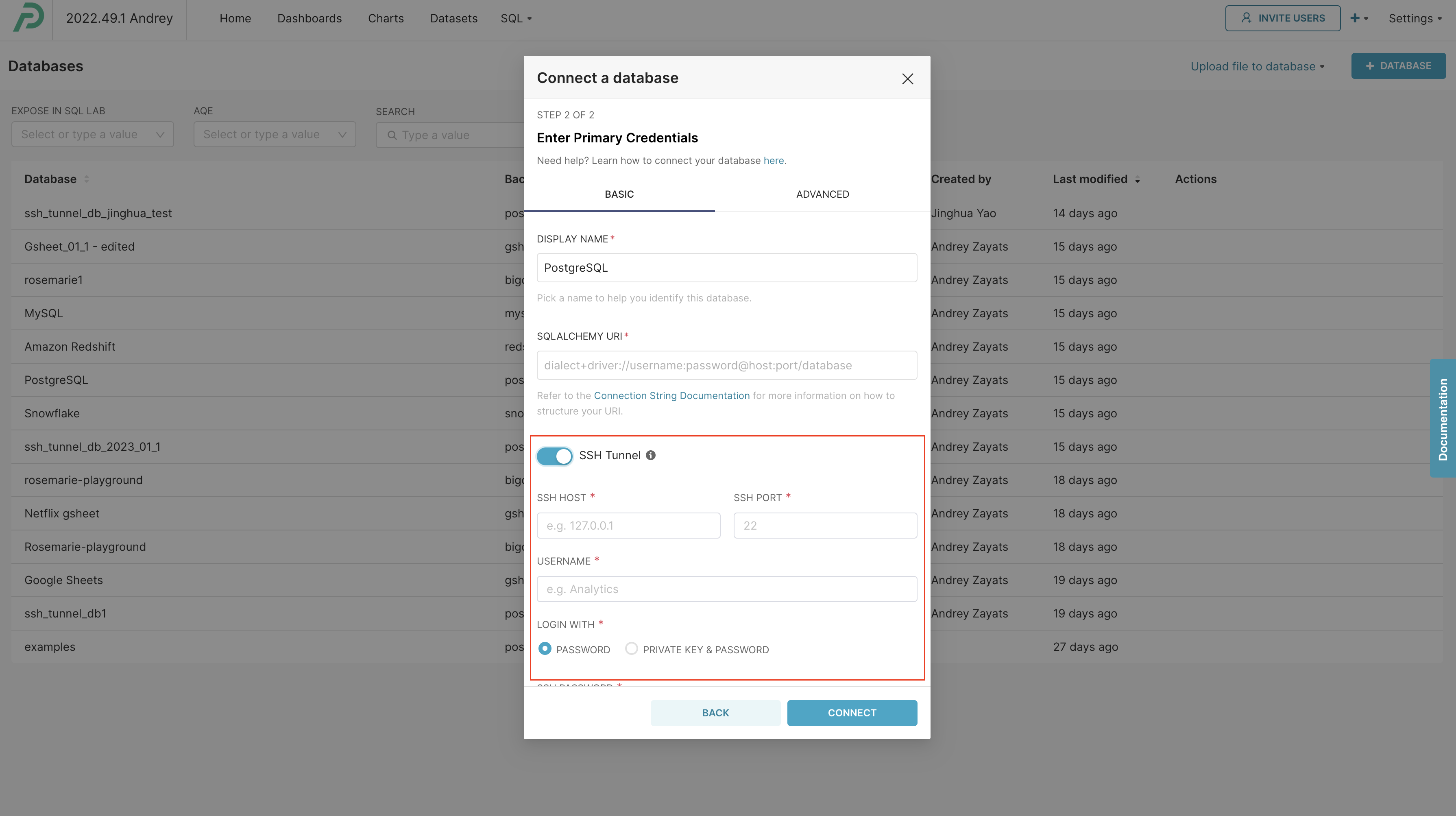Switch to the Advanced tab
Screen dimensions: 1456x816
[822, 194]
